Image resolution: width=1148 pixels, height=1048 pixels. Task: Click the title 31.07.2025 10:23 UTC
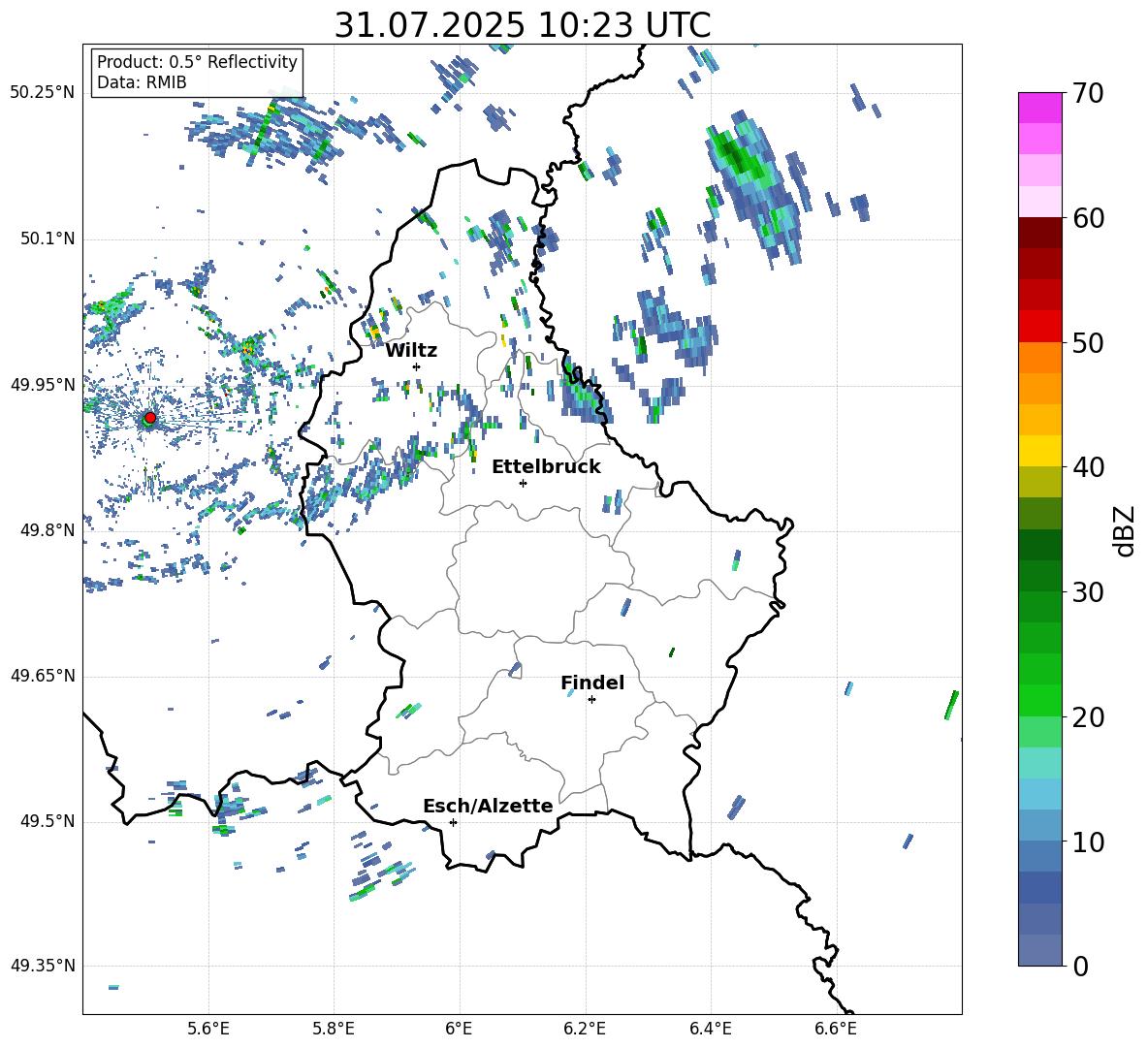click(523, 25)
